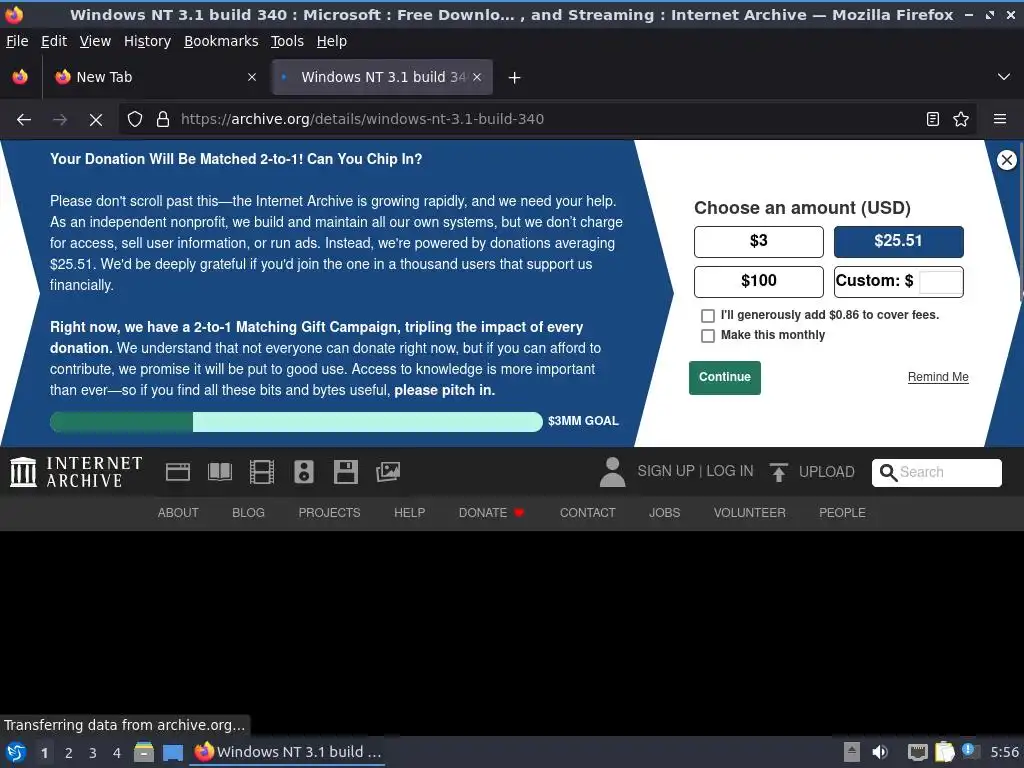The width and height of the screenshot is (1024, 768).
Task: Go back using the browser back arrow
Action: click(x=24, y=120)
